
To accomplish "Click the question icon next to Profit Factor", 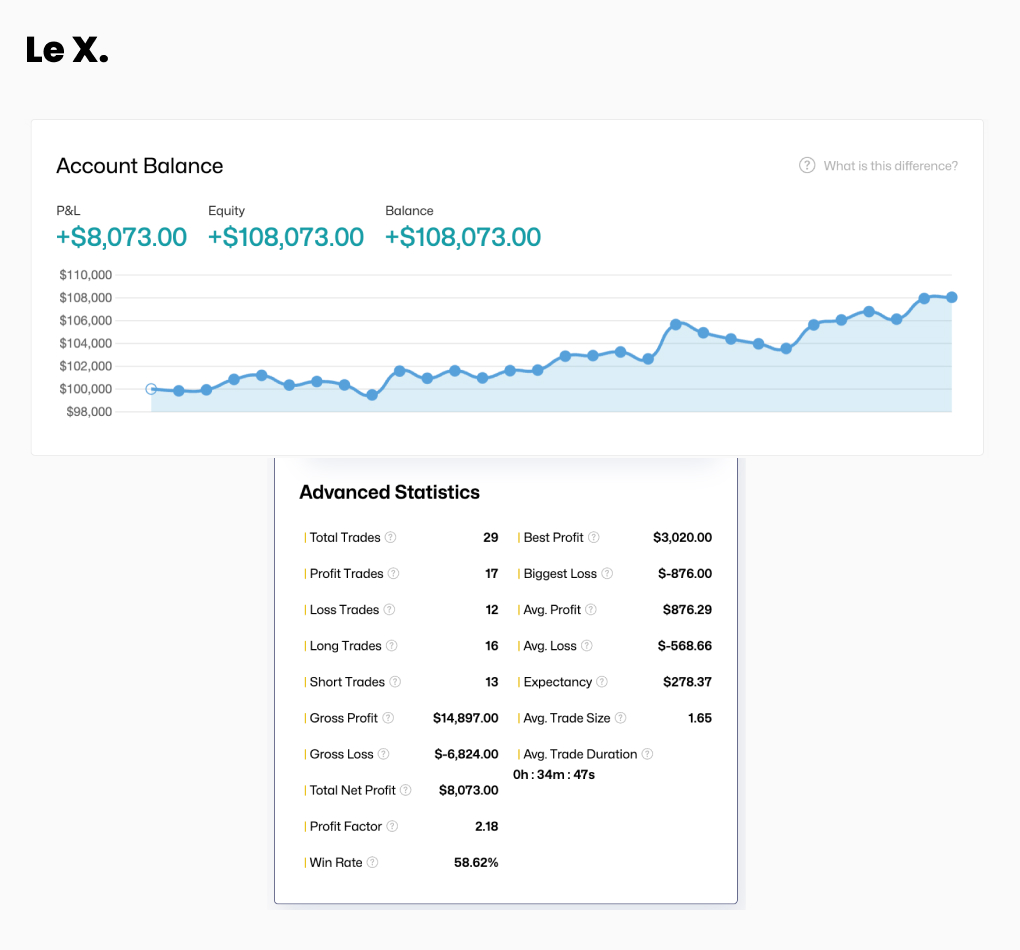I will (392, 826).
